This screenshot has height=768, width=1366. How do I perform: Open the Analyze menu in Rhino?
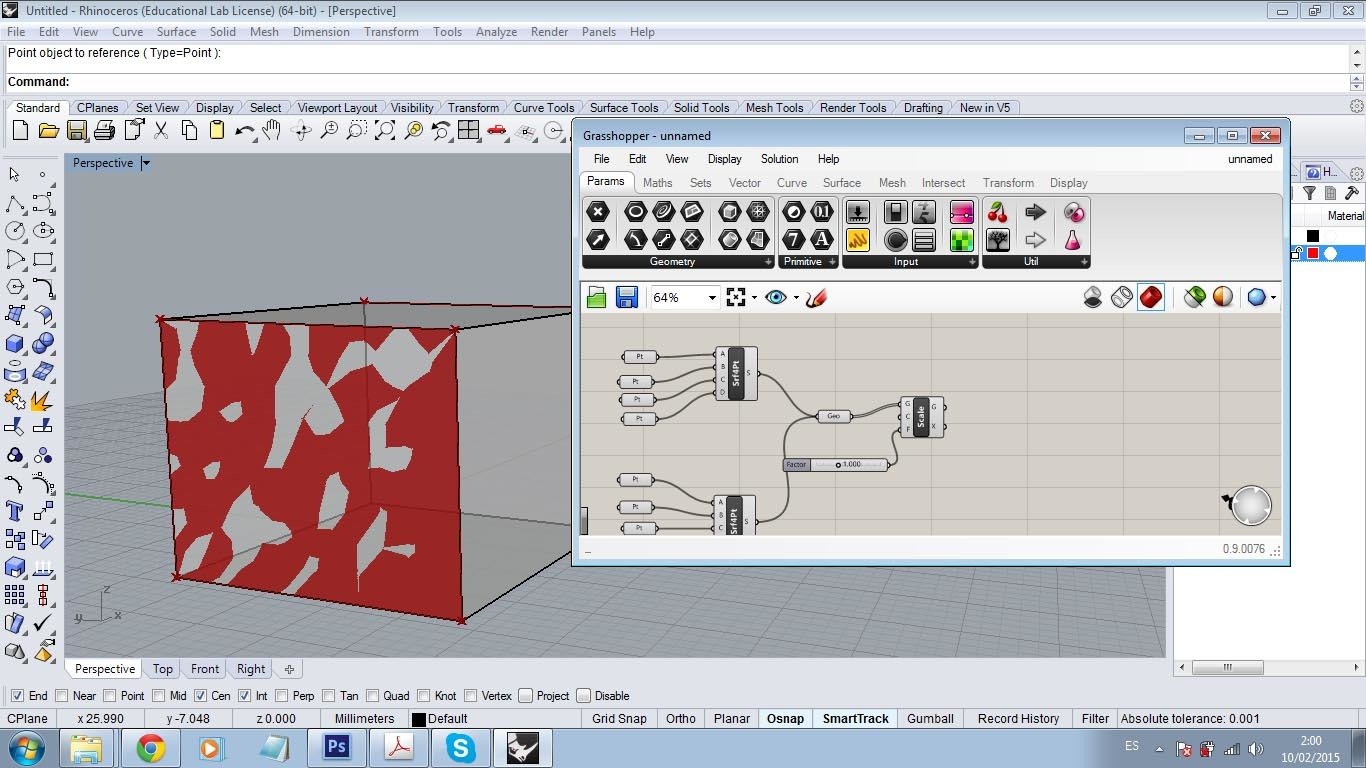[496, 32]
